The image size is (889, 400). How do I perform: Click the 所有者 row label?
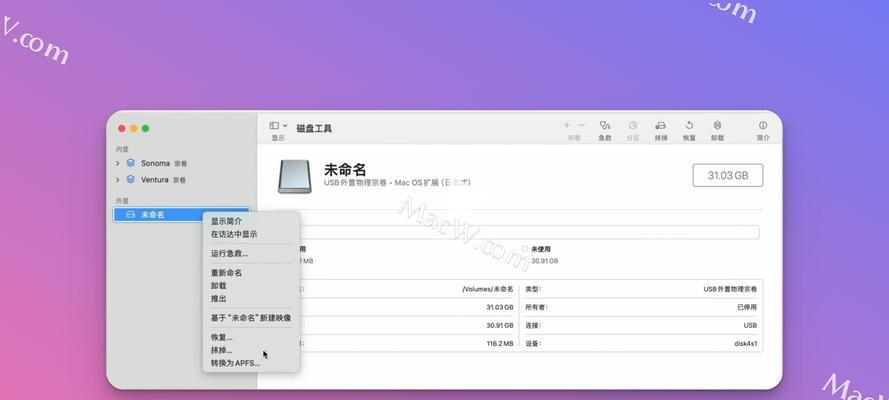click(x=536, y=307)
